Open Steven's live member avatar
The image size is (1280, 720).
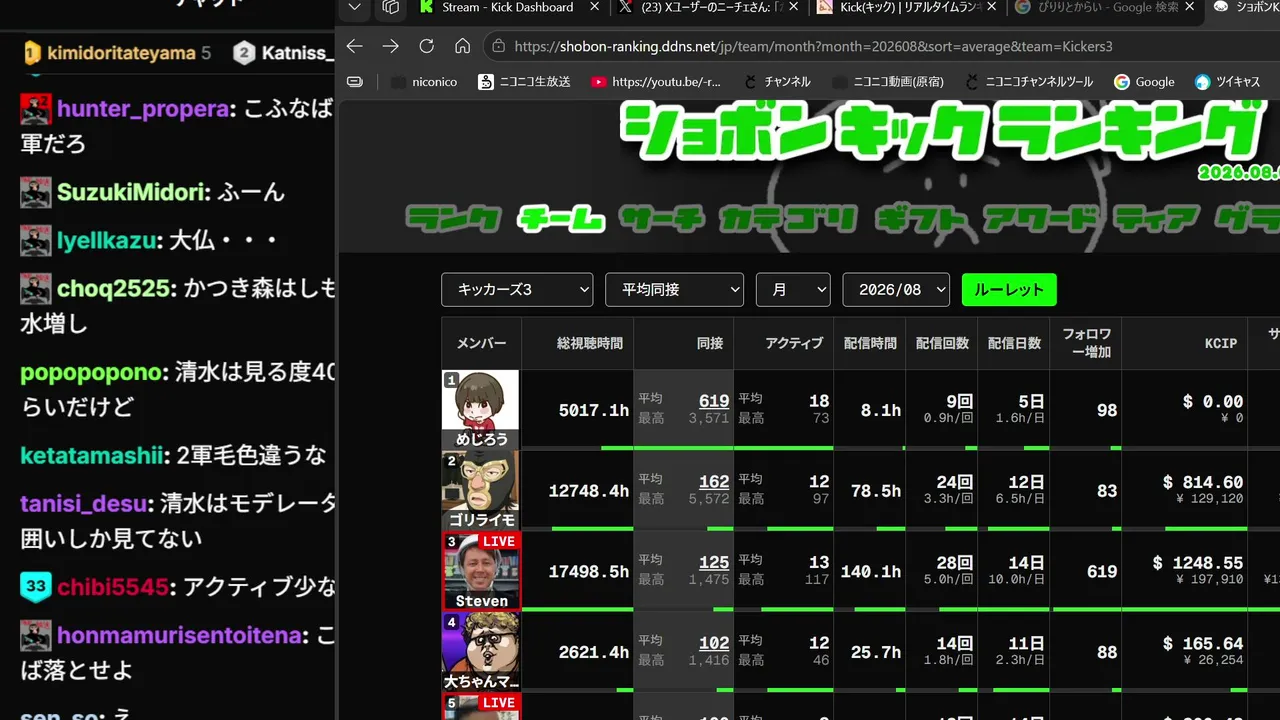(481, 571)
